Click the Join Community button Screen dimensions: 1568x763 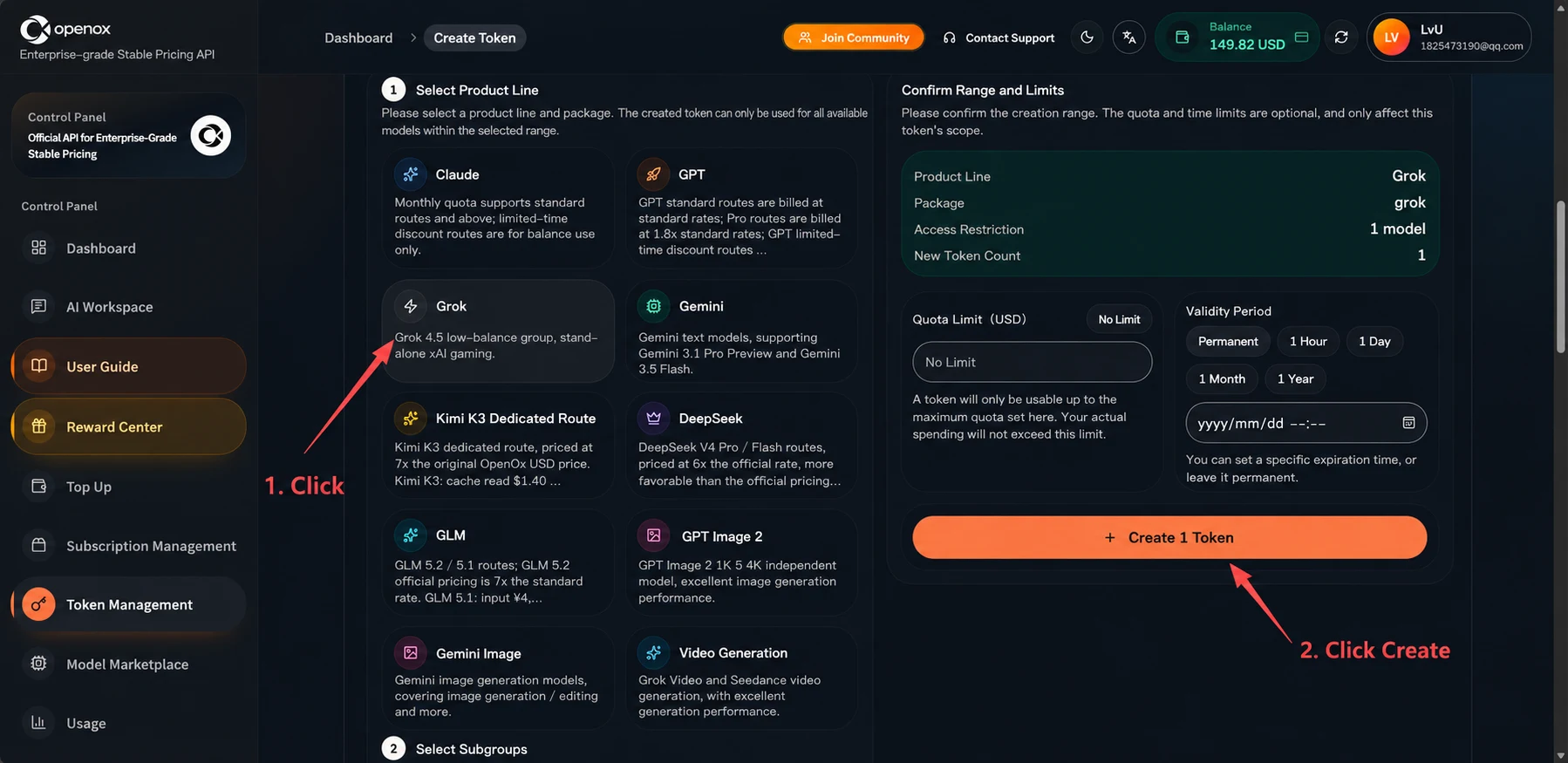853,37
